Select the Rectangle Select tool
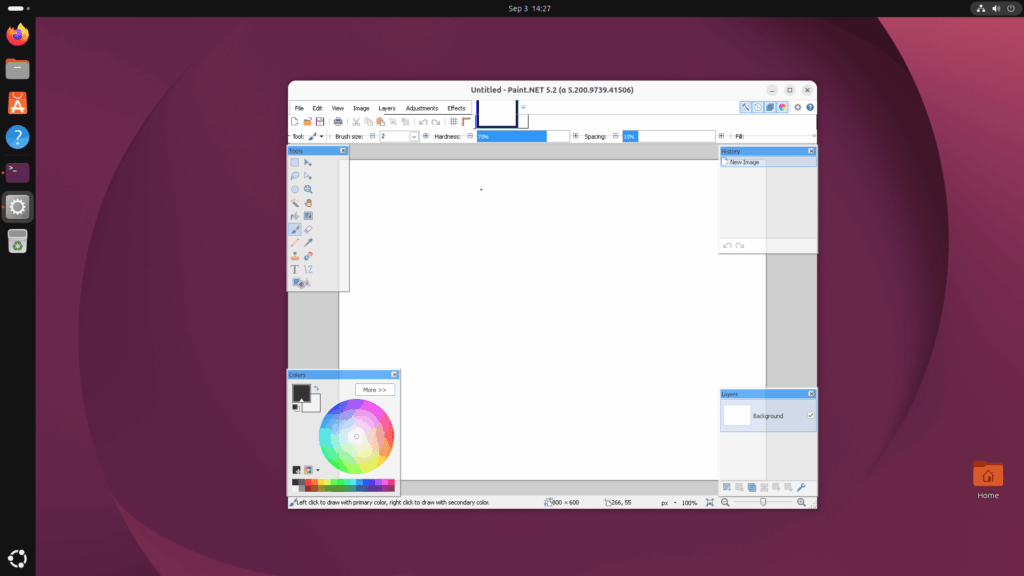1024x576 pixels. click(x=295, y=163)
